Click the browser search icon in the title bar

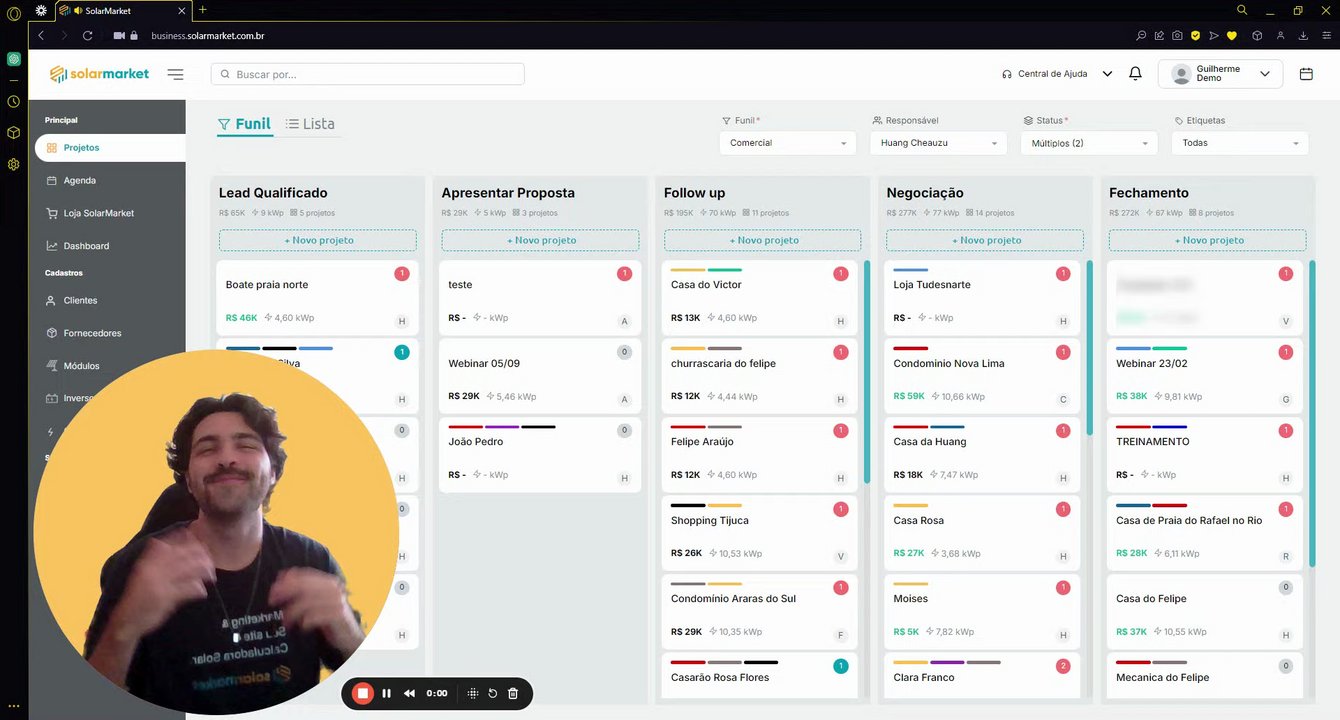(1242, 10)
